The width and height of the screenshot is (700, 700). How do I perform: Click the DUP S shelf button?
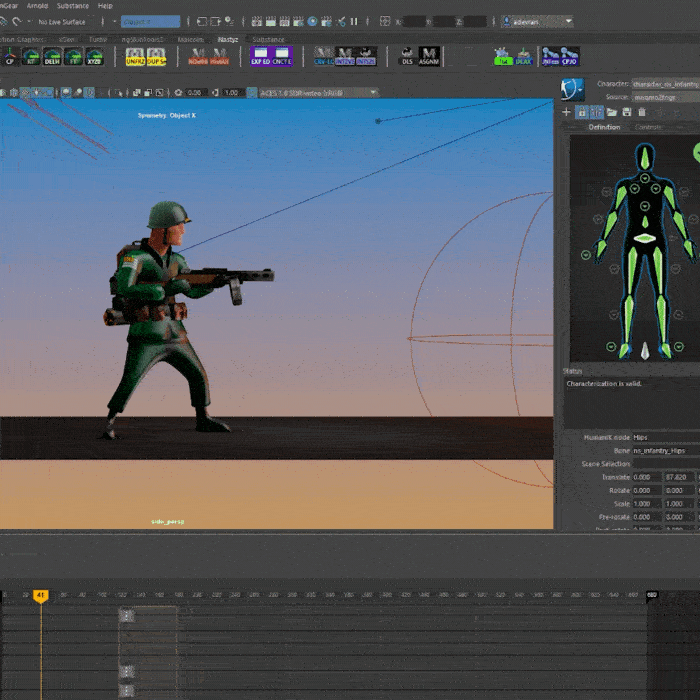156,57
